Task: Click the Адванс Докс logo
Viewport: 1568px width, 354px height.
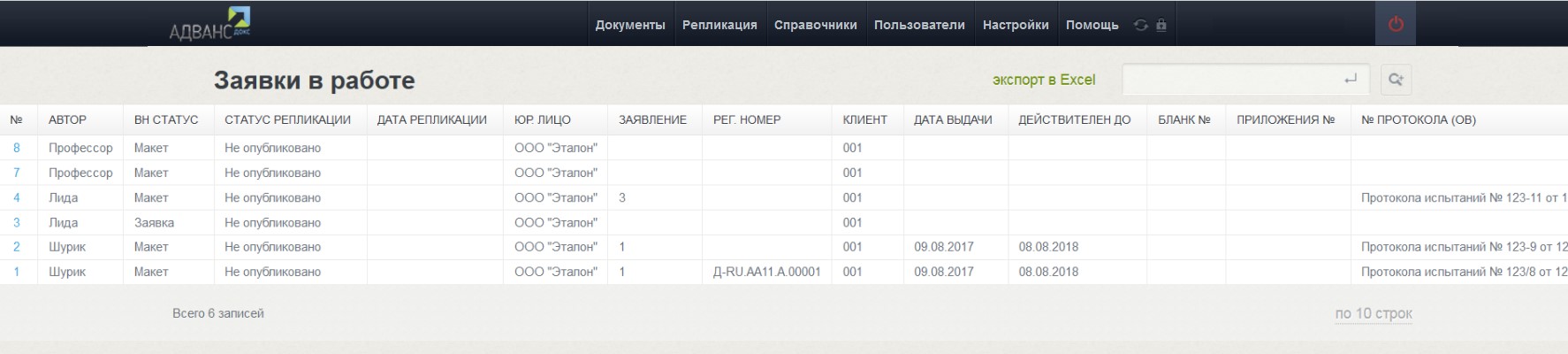Action: click(210, 25)
